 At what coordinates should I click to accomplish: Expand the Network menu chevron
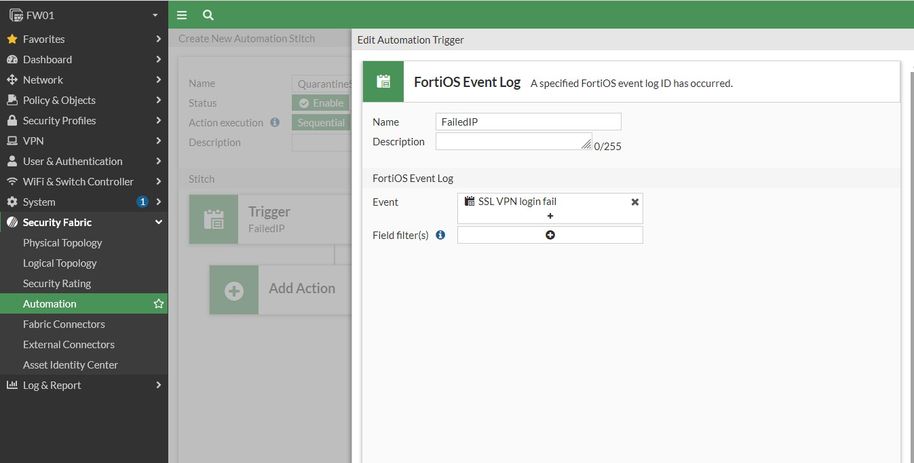pyautogui.click(x=159, y=80)
